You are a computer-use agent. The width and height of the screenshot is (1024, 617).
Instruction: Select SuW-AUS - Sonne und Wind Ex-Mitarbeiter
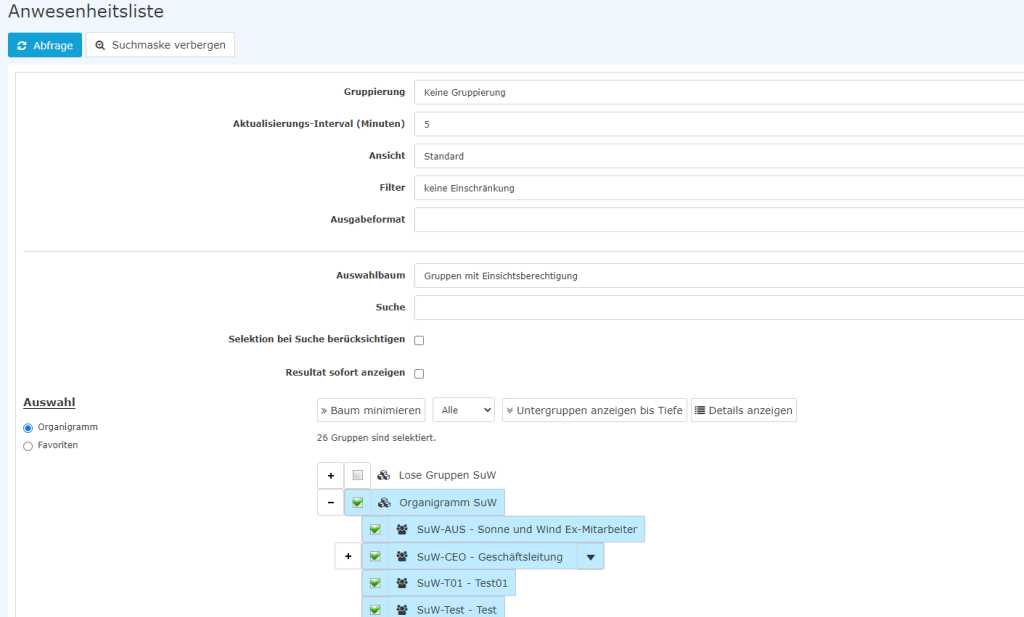pyautogui.click(x=527, y=530)
